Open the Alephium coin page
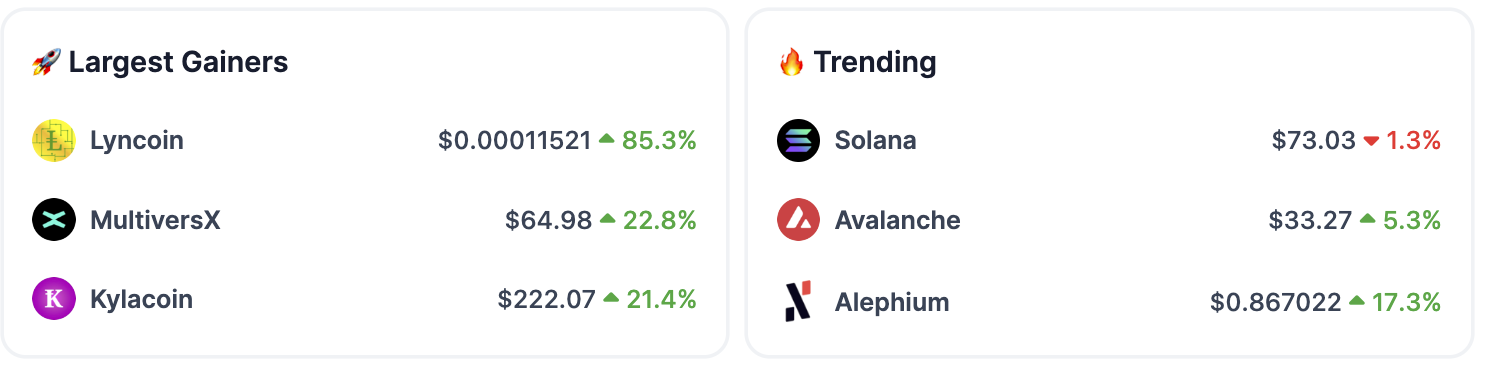Image resolution: width=1486 pixels, height=366 pixels. click(x=892, y=301)
